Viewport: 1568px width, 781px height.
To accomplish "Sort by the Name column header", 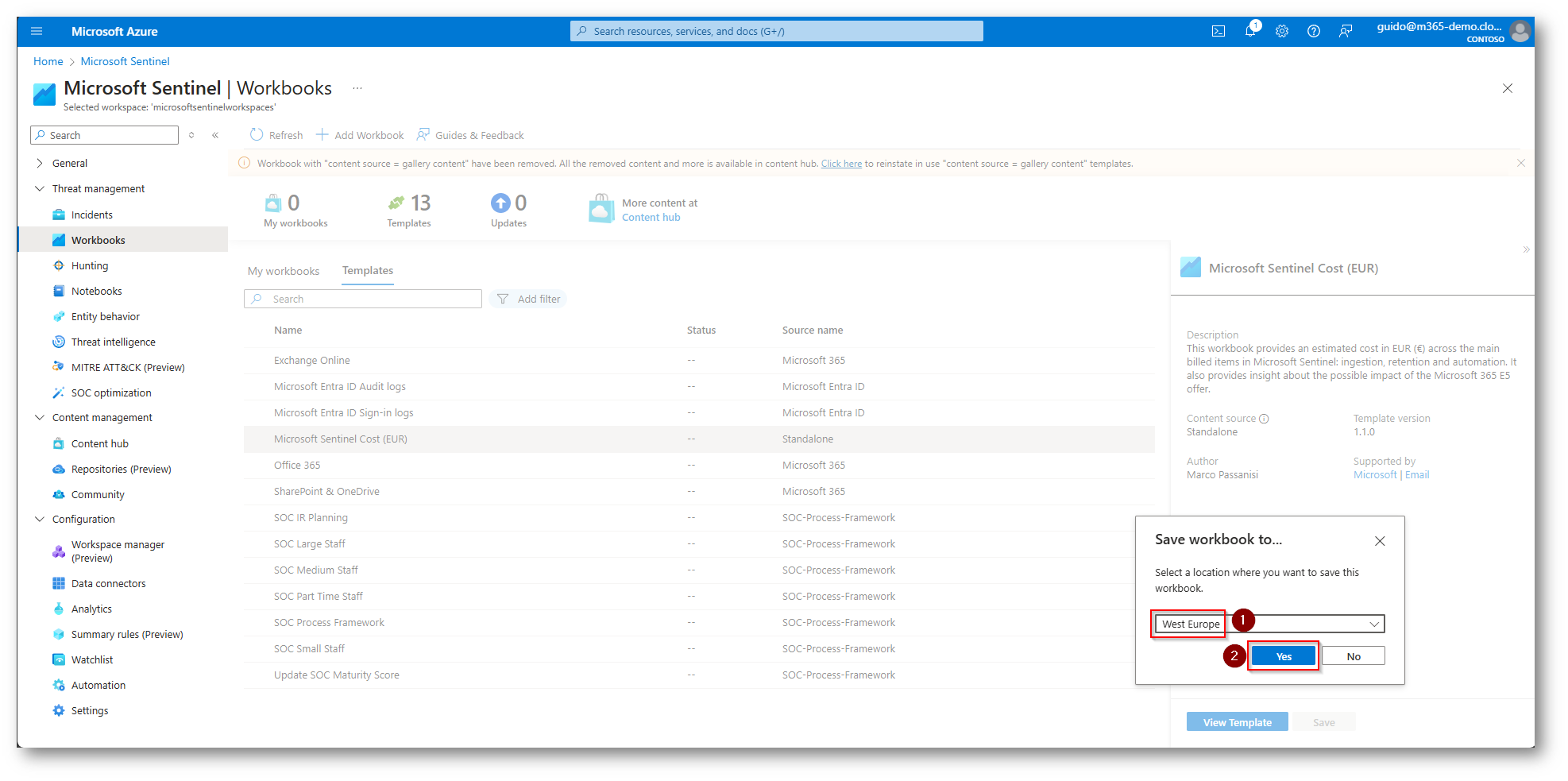I will tap(288, 331).
